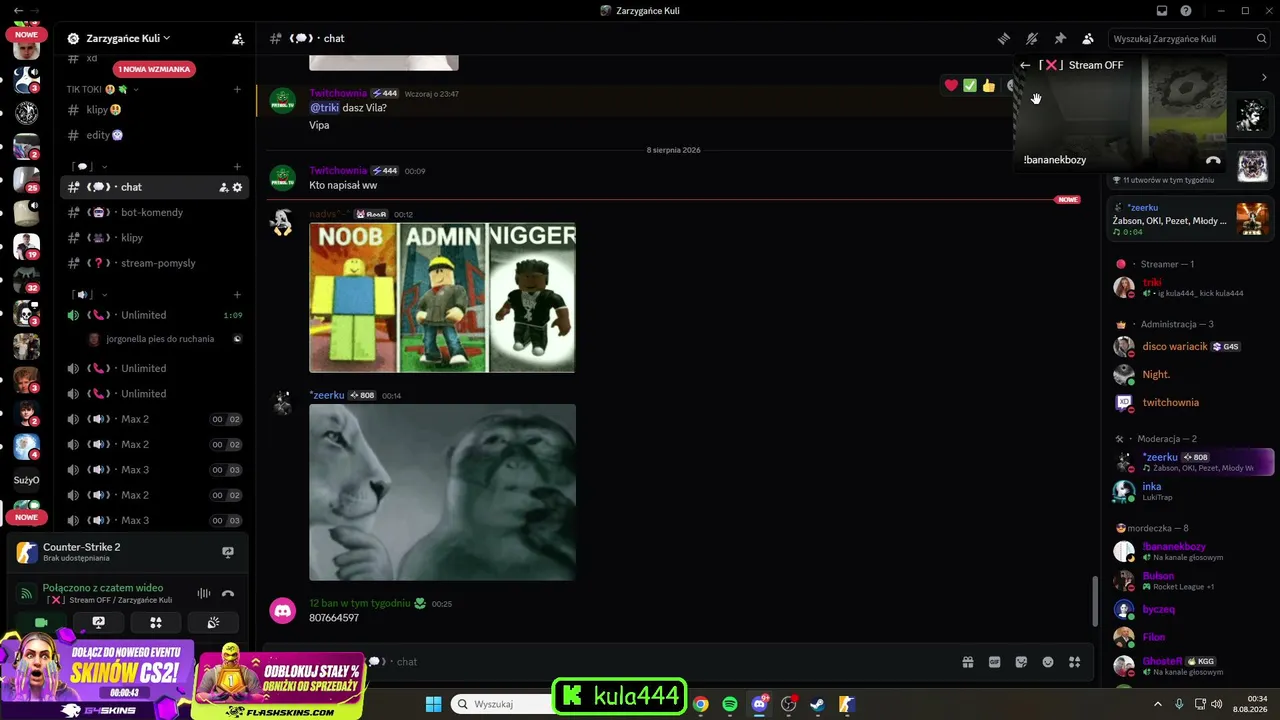Viewport: 1280px width, 720px height.
Task: View member triki in the Streamer list
Action: coord(1190,287)
